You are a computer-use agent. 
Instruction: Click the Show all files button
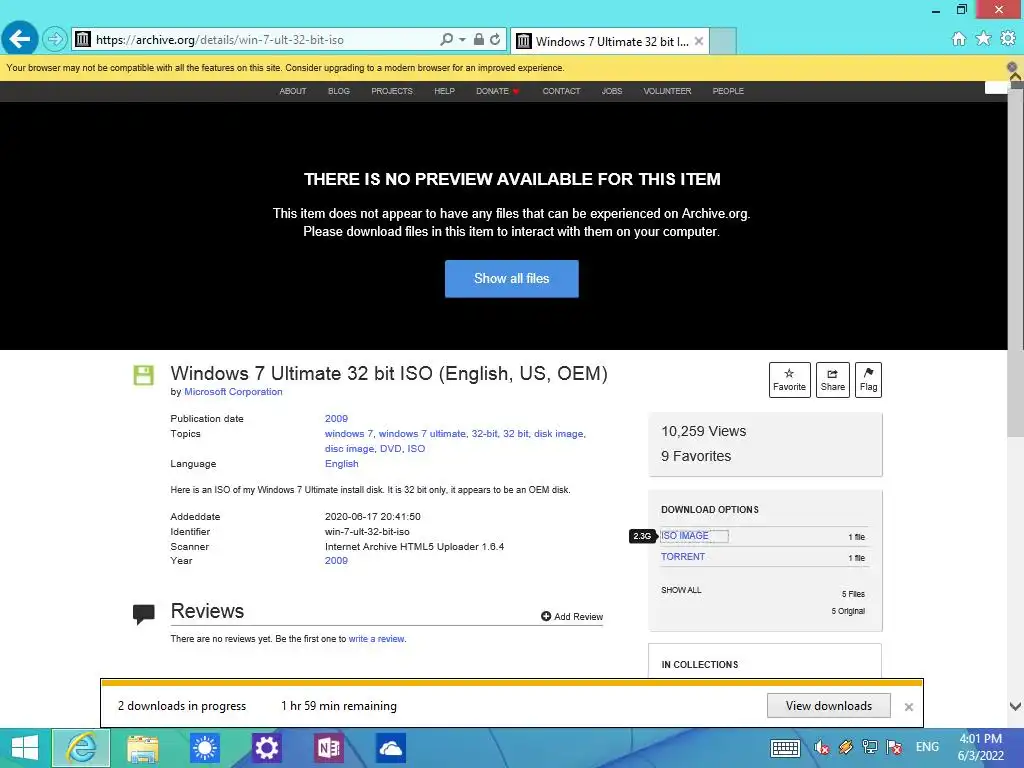point(511,279)
